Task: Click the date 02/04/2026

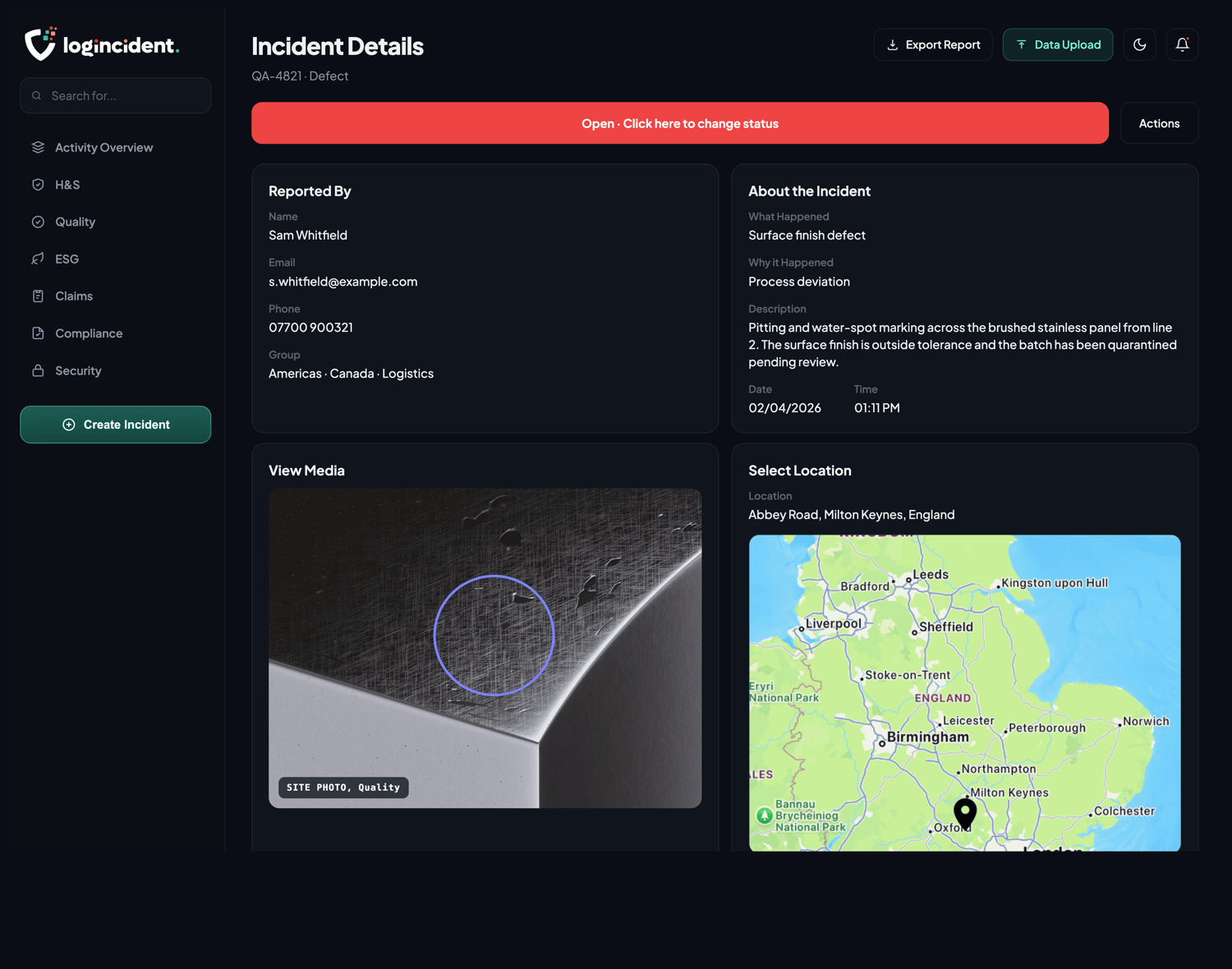Action: [x=785, y=408]
